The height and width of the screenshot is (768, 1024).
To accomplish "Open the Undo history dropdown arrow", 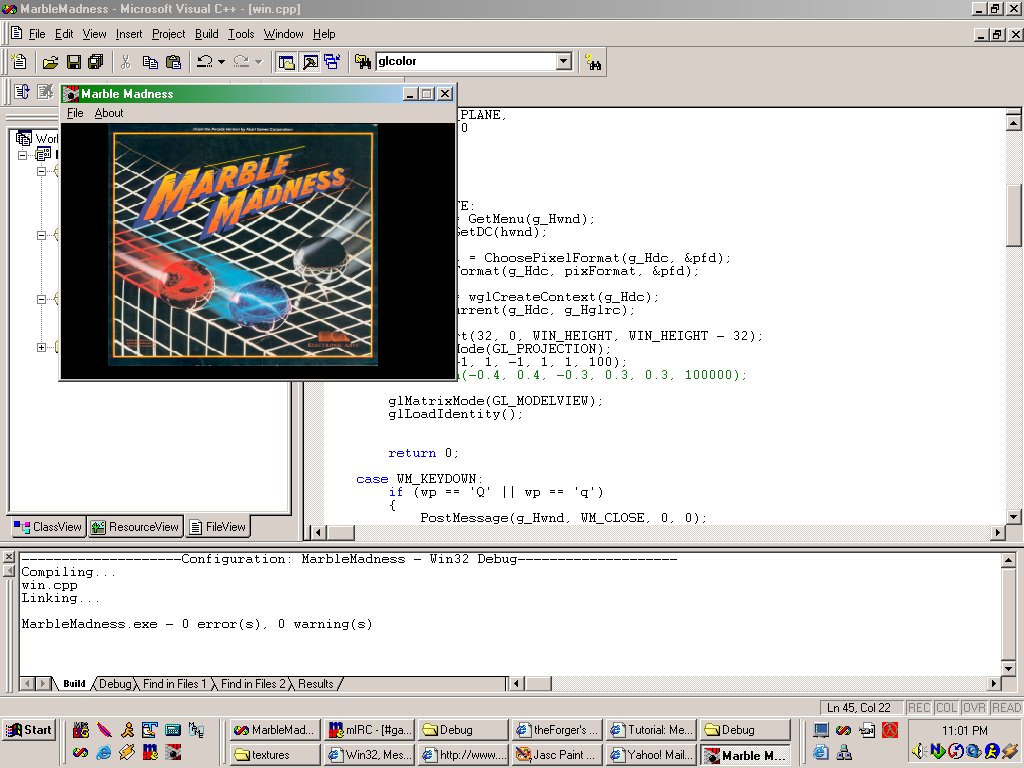I will (221, 62).
